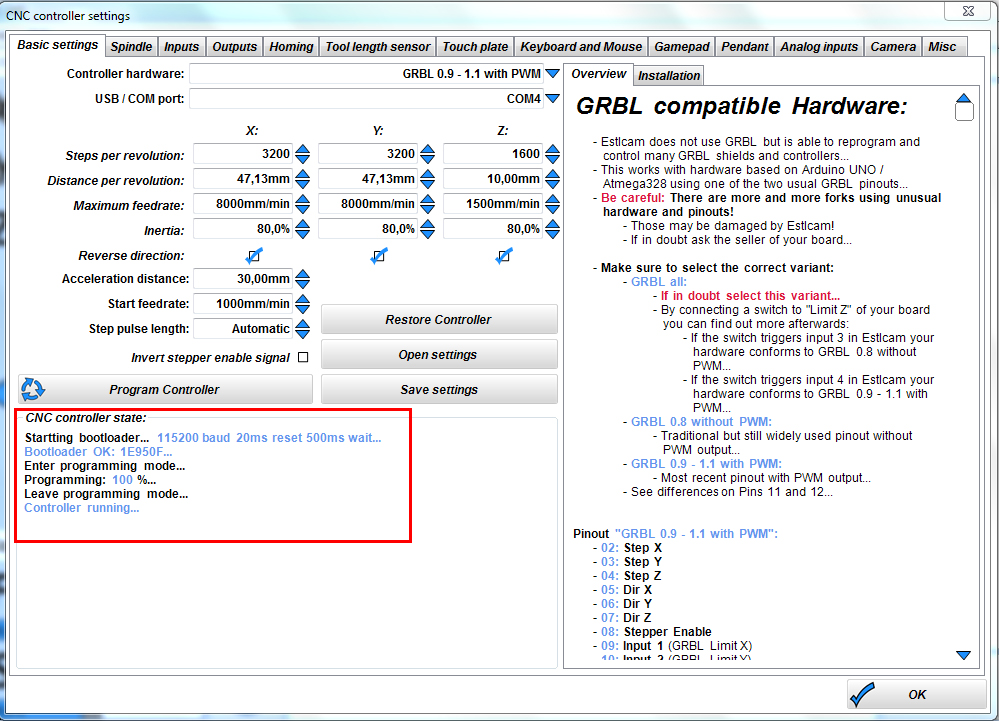The width and height of the screenshot is (999, 721).
Task: Click the Program Controller refresh icon
Action: point(34,389)
